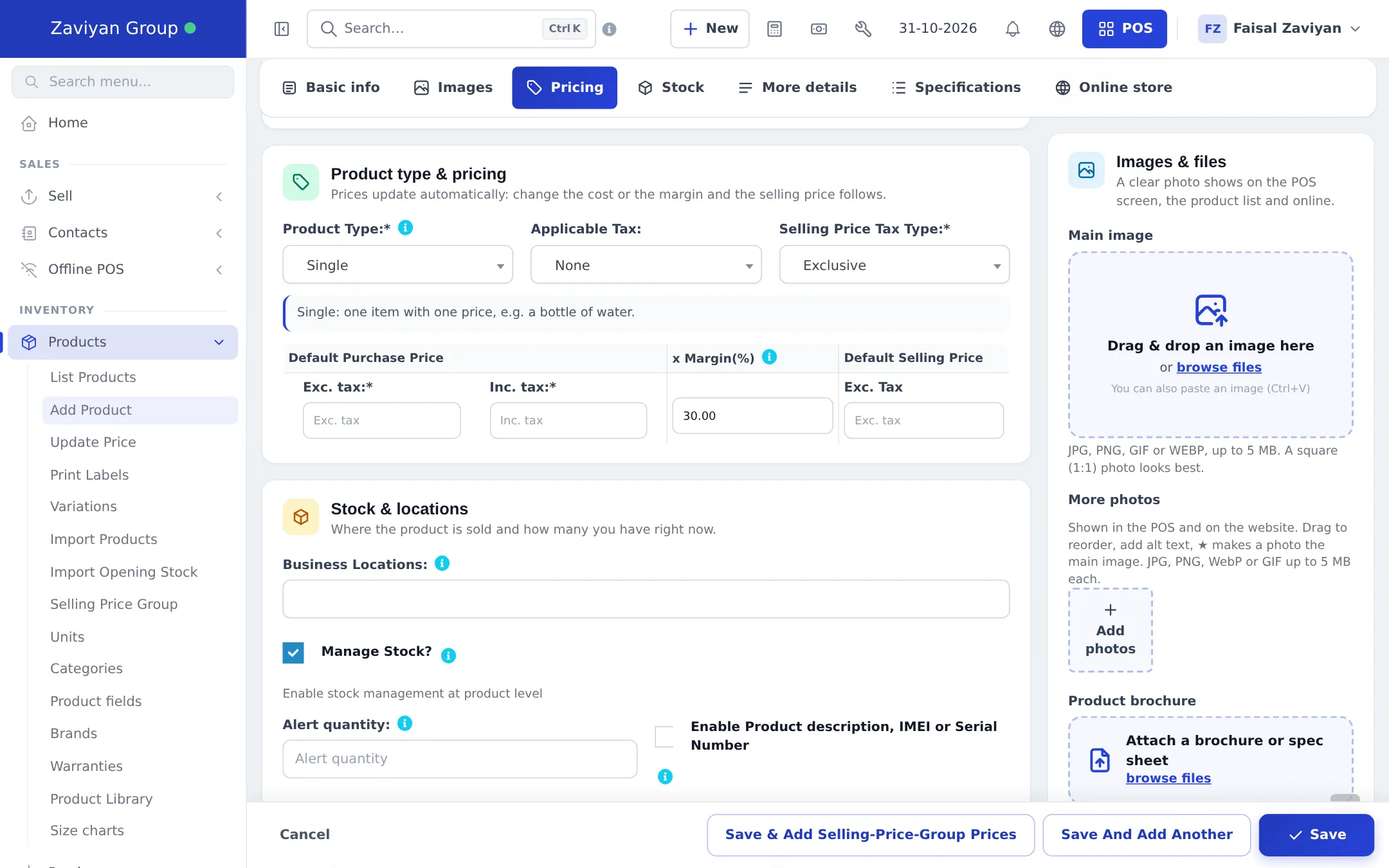This screenshot has width=1389, height=868.
Task: Enable Product description, IMEI or Serial Number
Action: coord(664,736)
